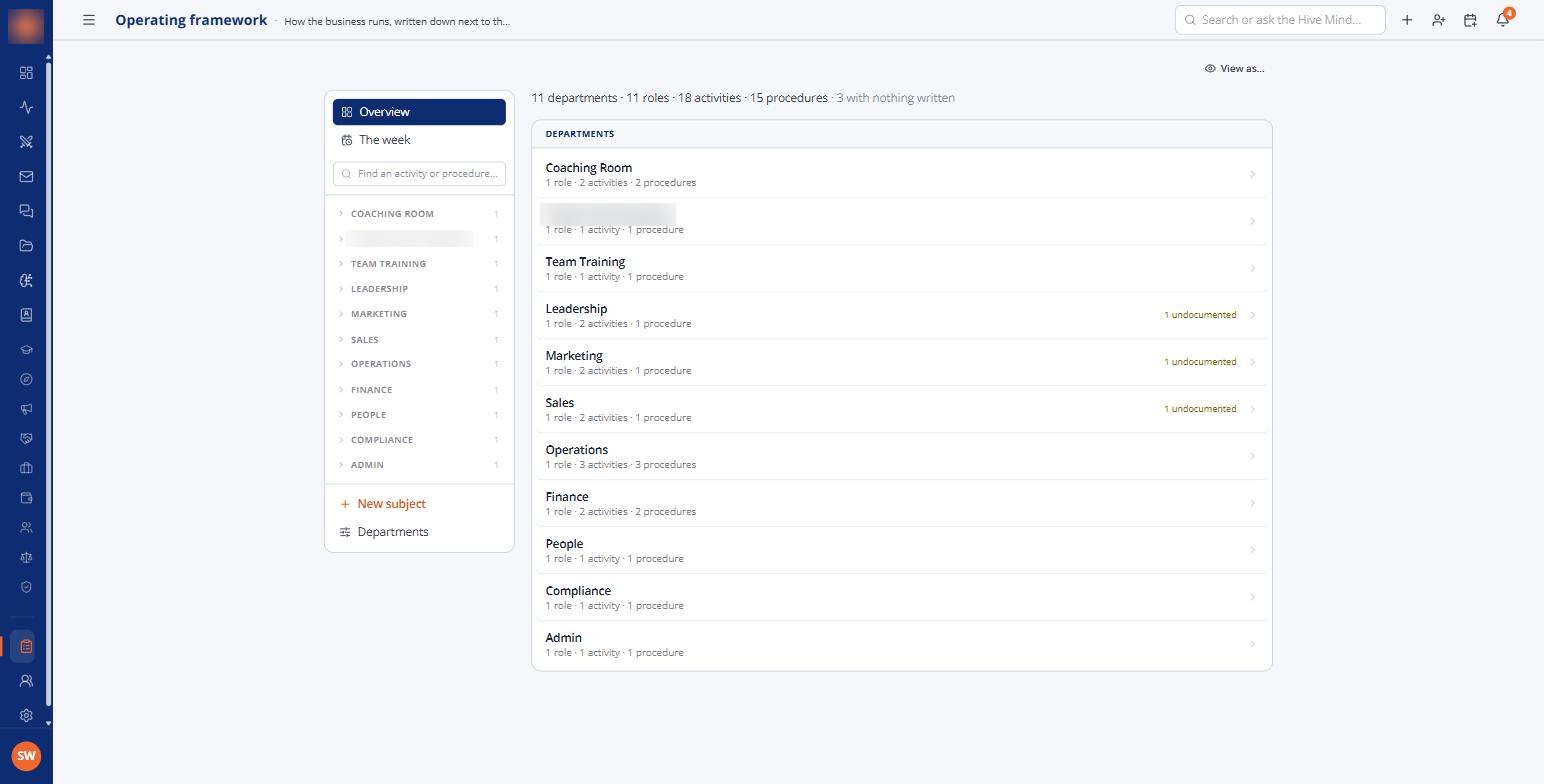
Task: Open the mail icon in left sidebar
Action: coord(26,177)
